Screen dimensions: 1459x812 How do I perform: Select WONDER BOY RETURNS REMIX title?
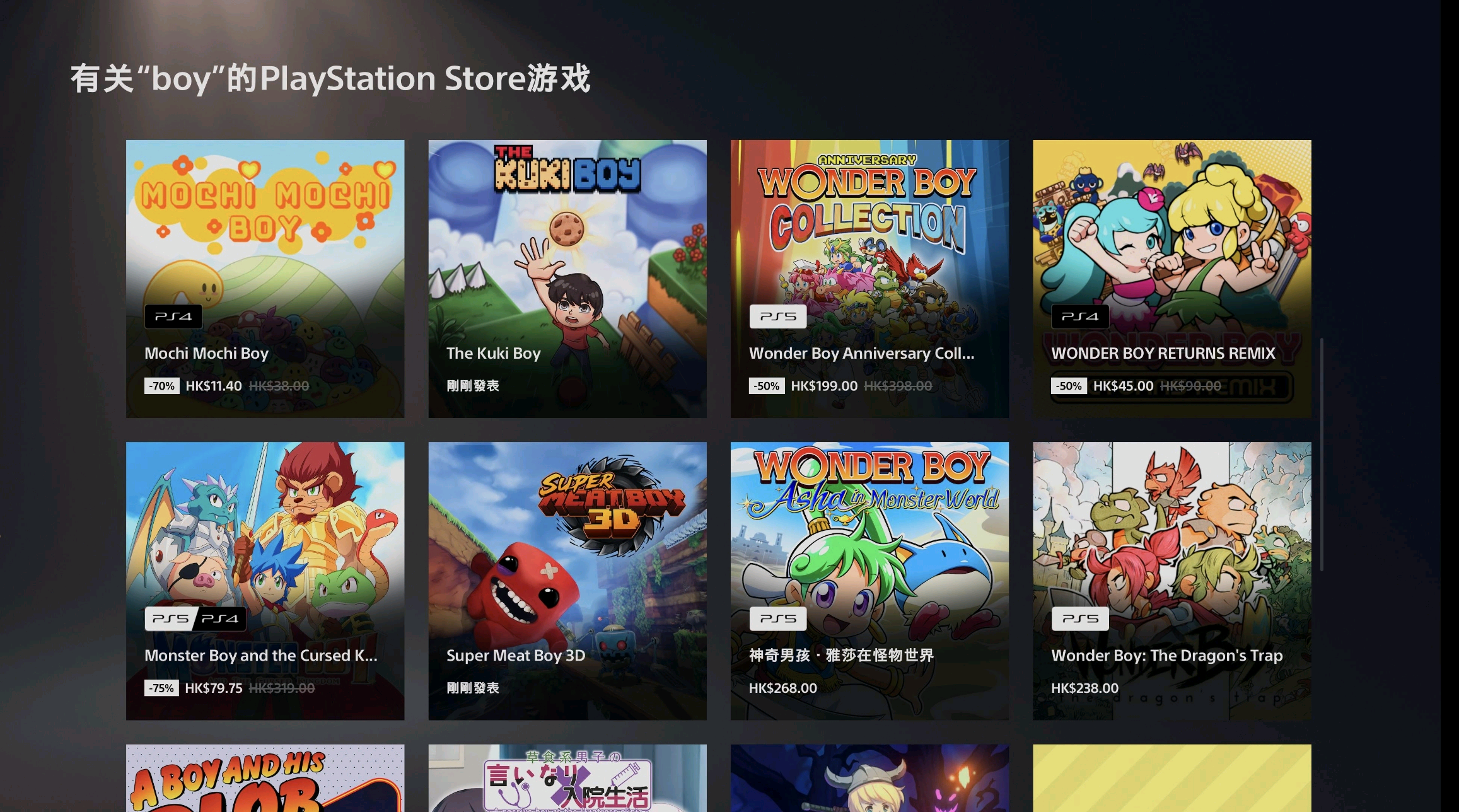pyautogui.click(x=1163, y=353)
